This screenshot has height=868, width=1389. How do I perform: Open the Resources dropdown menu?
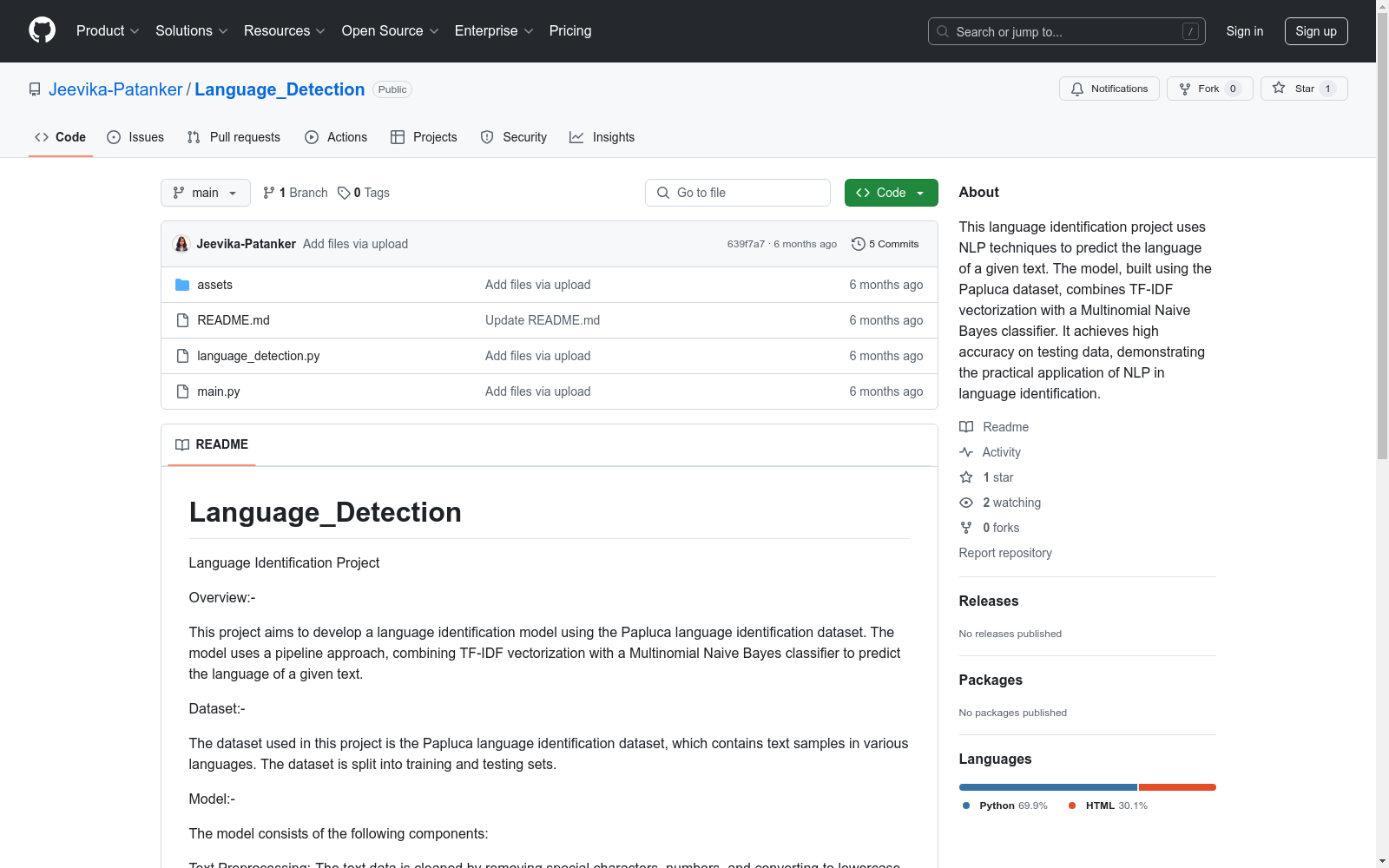point(285,30)
